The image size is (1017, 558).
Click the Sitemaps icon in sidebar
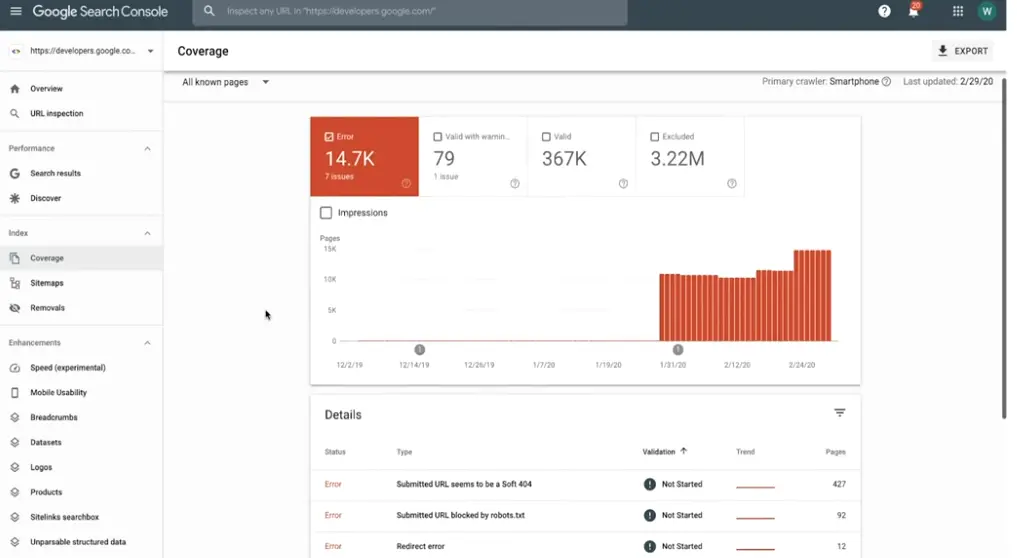point(15,284)
